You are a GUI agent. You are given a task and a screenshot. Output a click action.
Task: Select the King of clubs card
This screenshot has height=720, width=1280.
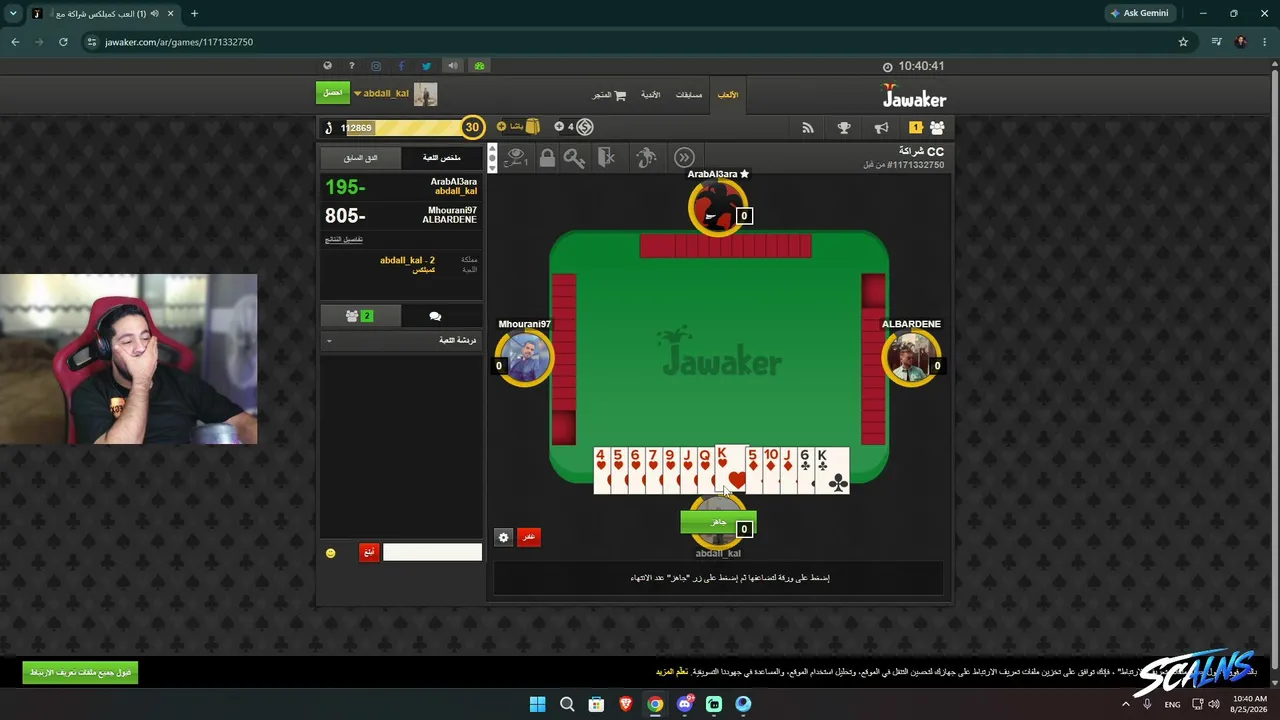pyautogui.click(x=833, y=470)
